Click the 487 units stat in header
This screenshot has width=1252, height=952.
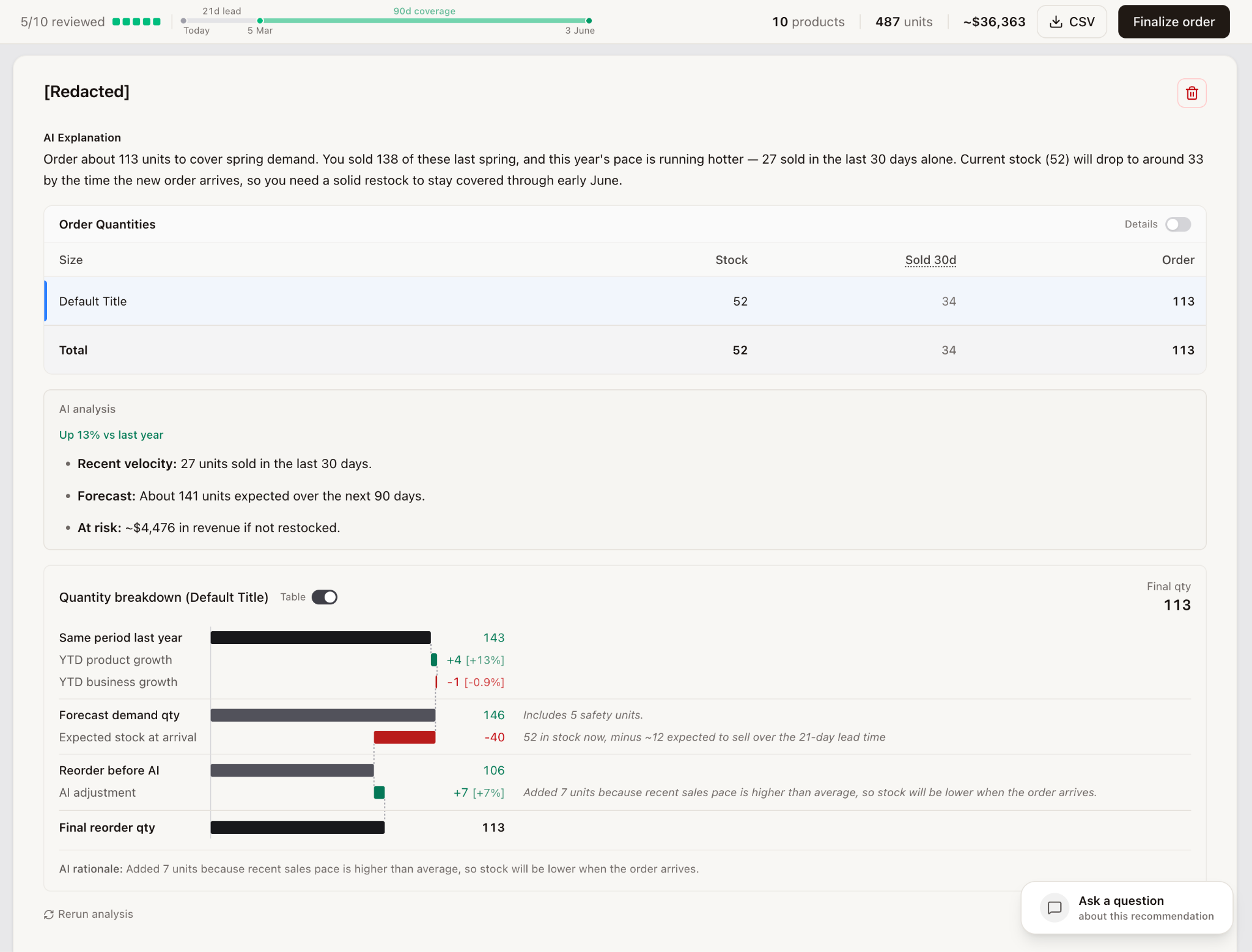coord(904,21)
